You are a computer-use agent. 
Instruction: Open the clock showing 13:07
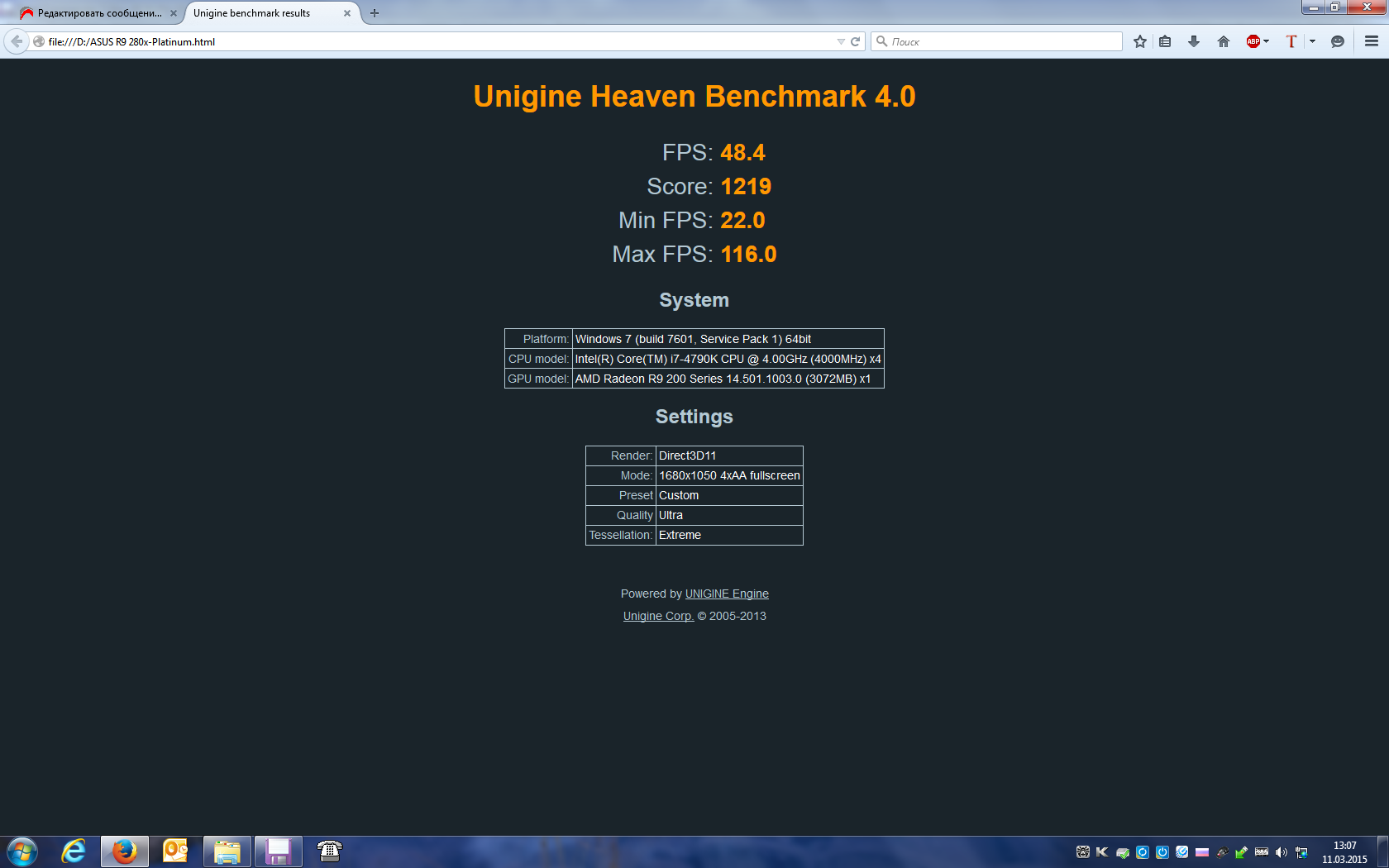(1344, 852)
